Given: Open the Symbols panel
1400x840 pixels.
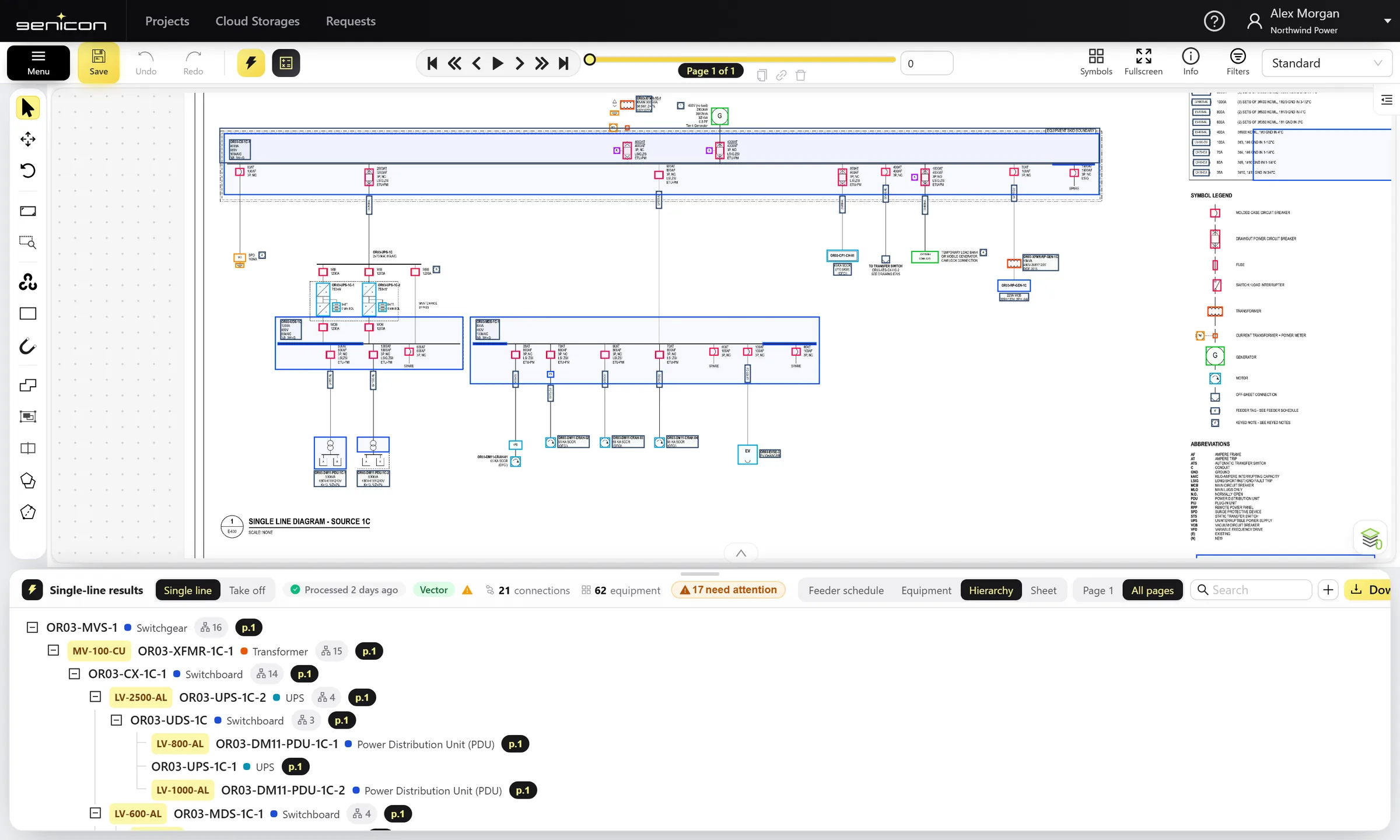Looking at the screenshot, I should point(1096,62).
